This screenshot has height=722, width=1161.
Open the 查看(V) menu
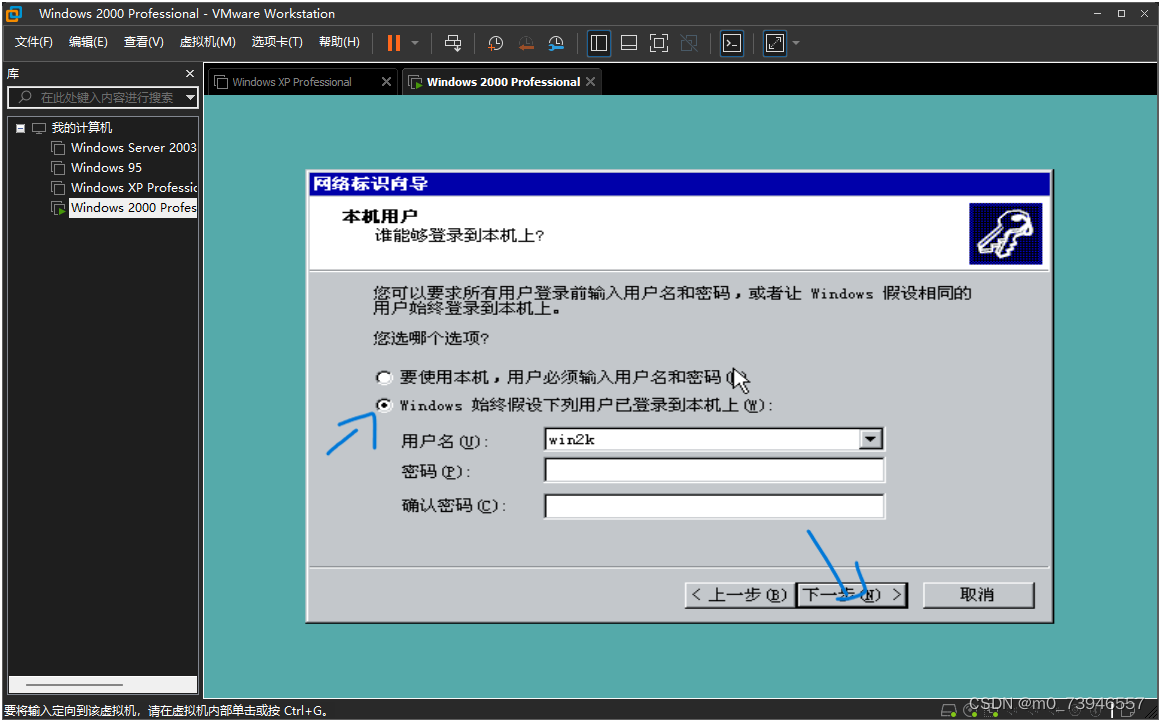point(144,41)
